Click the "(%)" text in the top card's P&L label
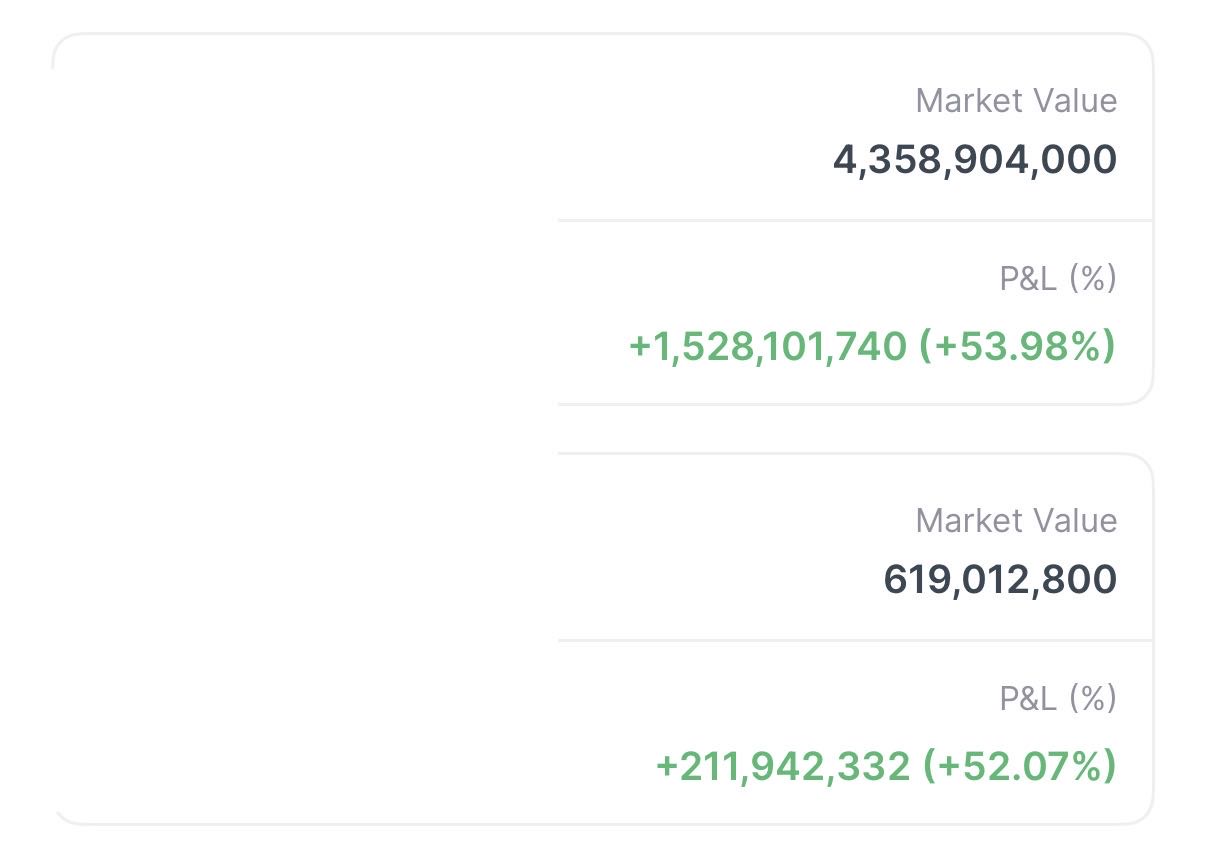Screen dimensions: 1206x859 click(x=1092, y=279)
